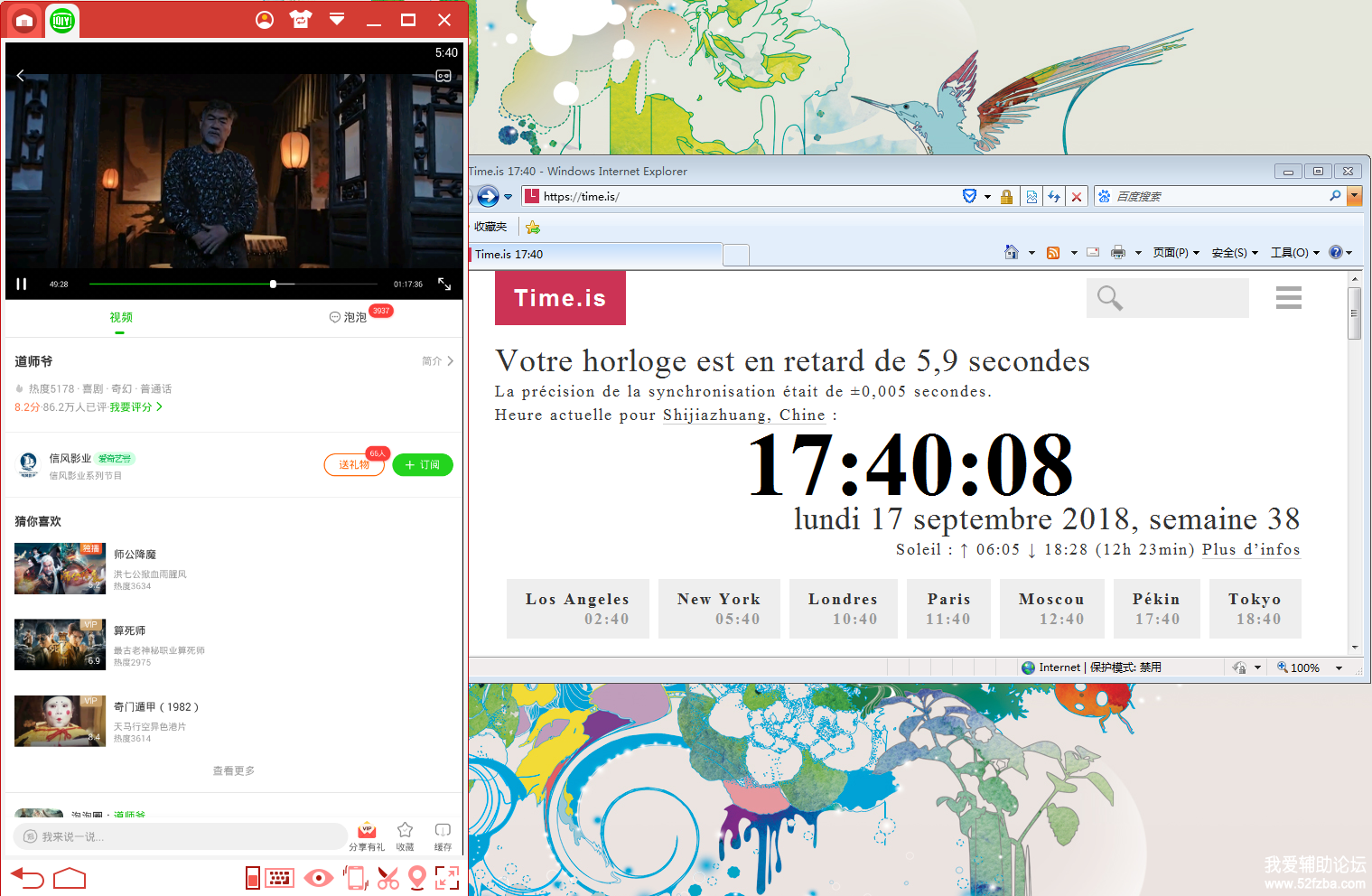Screen dimensions: 1372x896
Task: Open the 信风影业 channel avatar
Action: pyautogui.click(x=28, y=464)
